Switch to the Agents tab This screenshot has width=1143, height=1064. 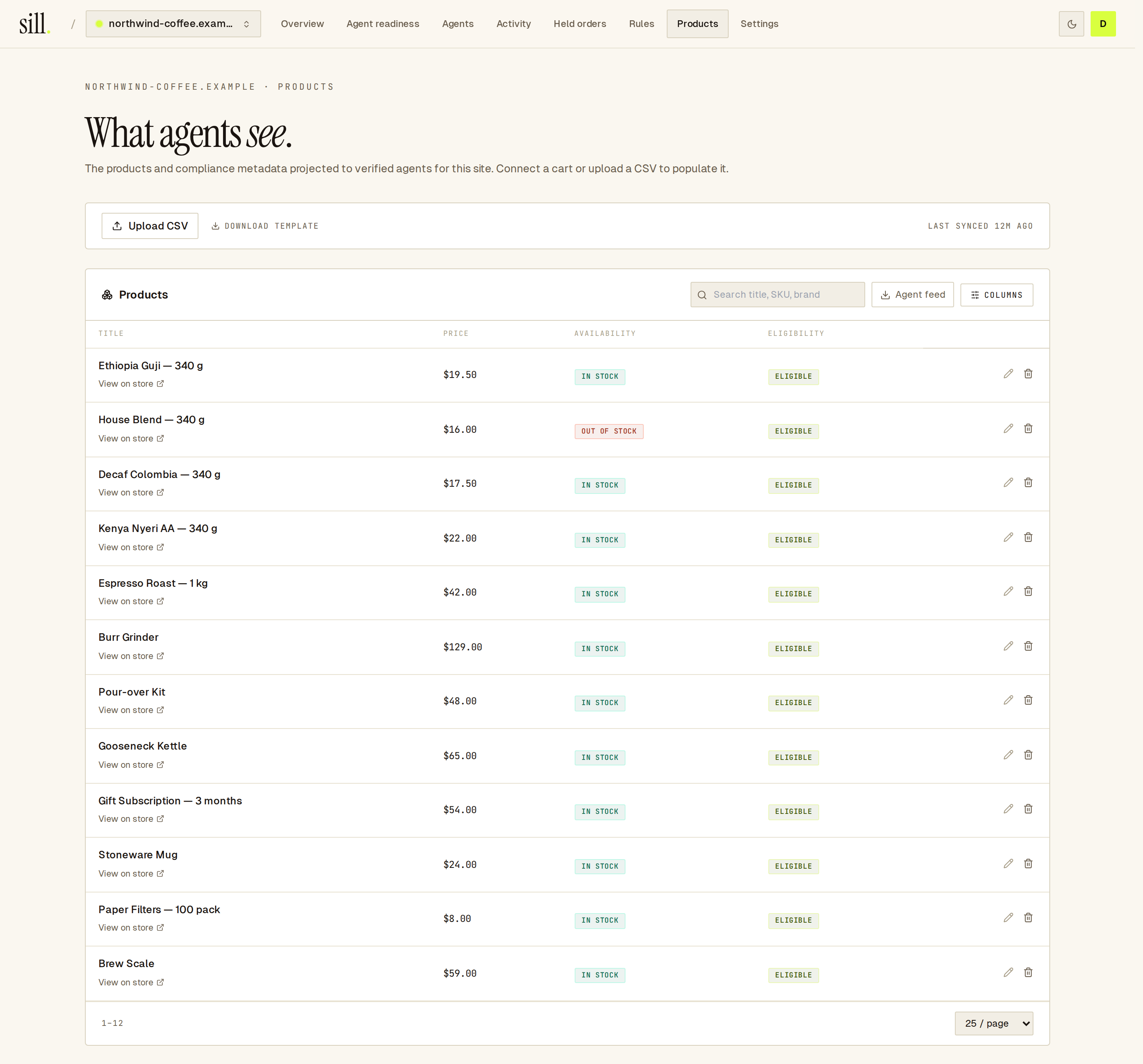pyautogui.click(x=458, y=23)
